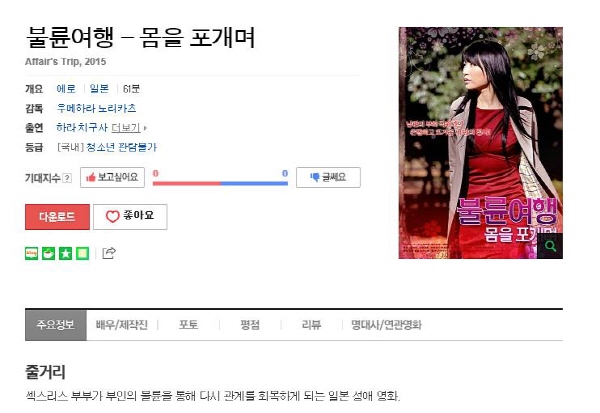Toggle the 좋아요 heart button

click(x=130, y=217)
